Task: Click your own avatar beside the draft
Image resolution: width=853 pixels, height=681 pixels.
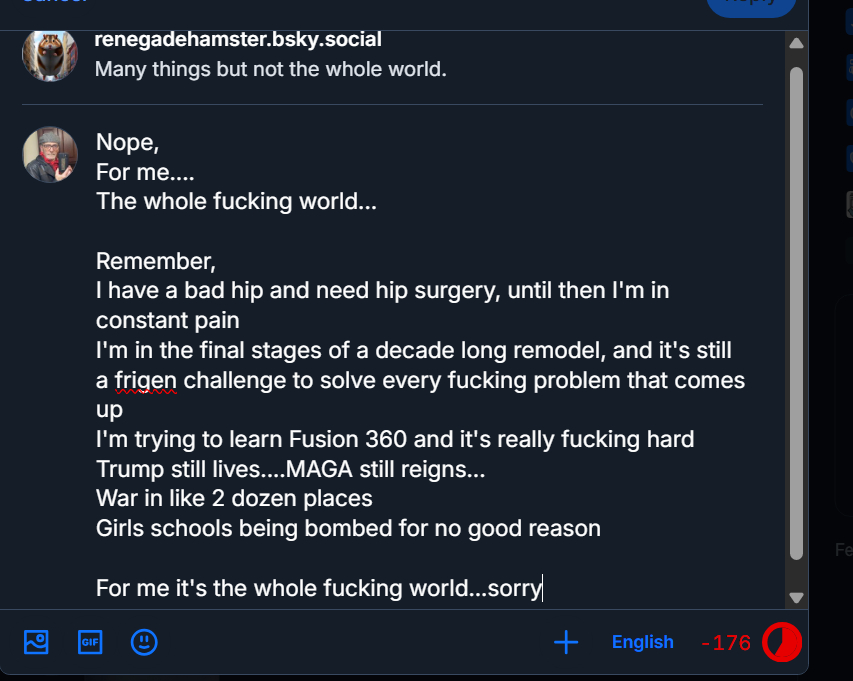Action: point(50,155)
